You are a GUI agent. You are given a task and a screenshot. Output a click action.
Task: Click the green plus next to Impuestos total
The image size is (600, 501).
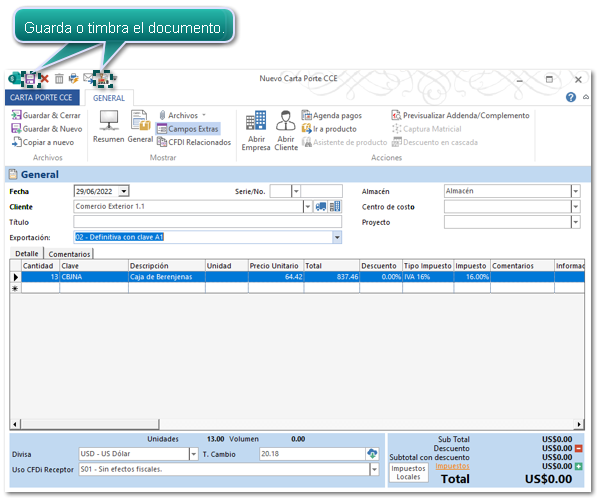point(580,466)
